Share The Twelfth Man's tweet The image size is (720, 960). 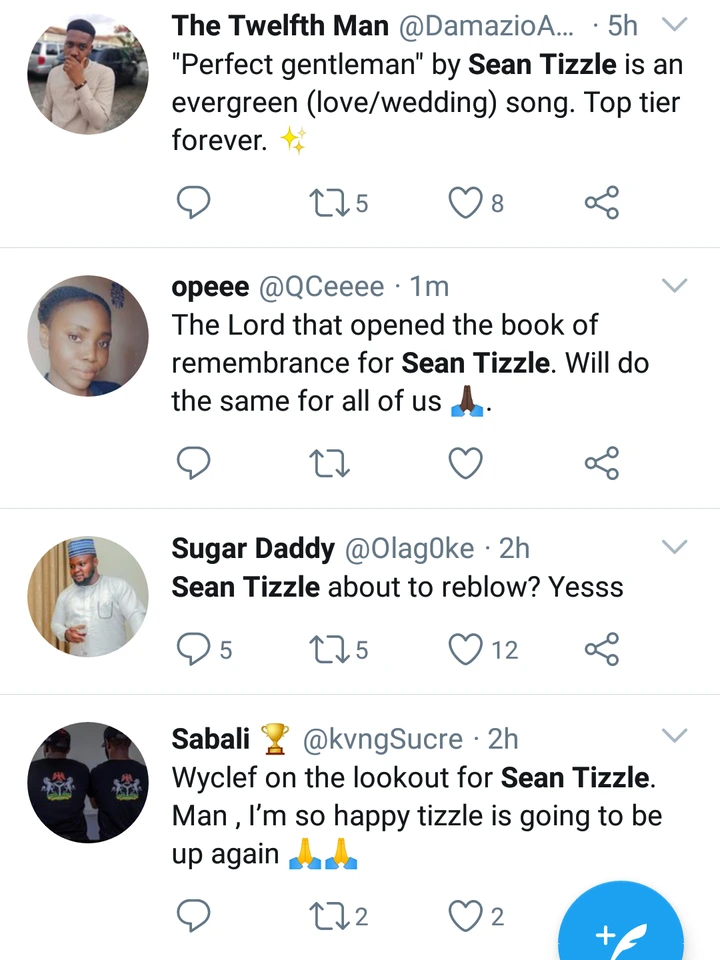601,203
